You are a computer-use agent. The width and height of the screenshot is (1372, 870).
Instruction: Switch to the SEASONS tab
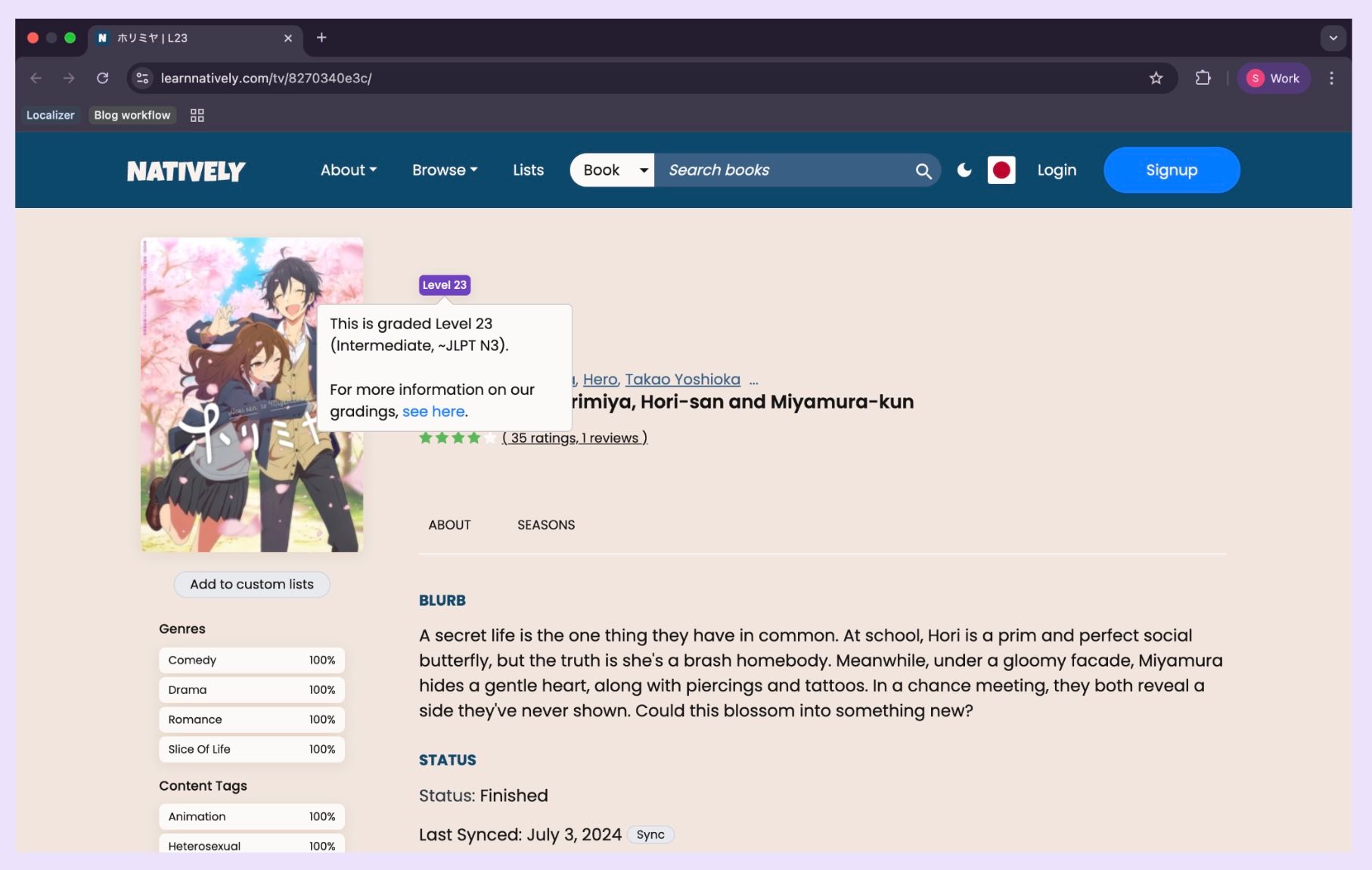click(x=545, y=525)
